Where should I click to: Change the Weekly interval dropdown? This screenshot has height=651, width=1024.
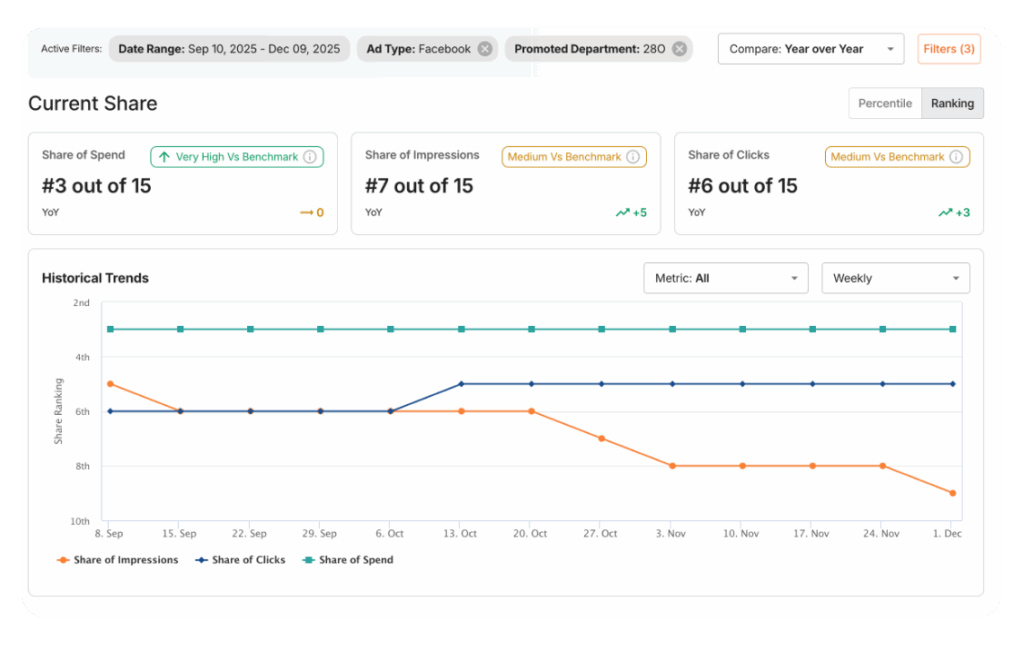click(x=895, y=278)
